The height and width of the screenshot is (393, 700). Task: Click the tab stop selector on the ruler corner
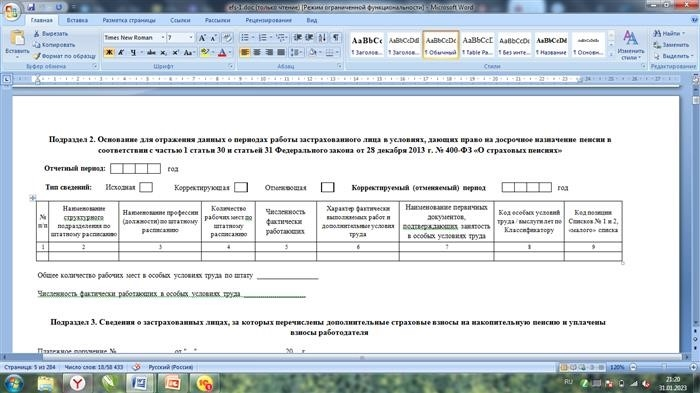tap(6, 79)
